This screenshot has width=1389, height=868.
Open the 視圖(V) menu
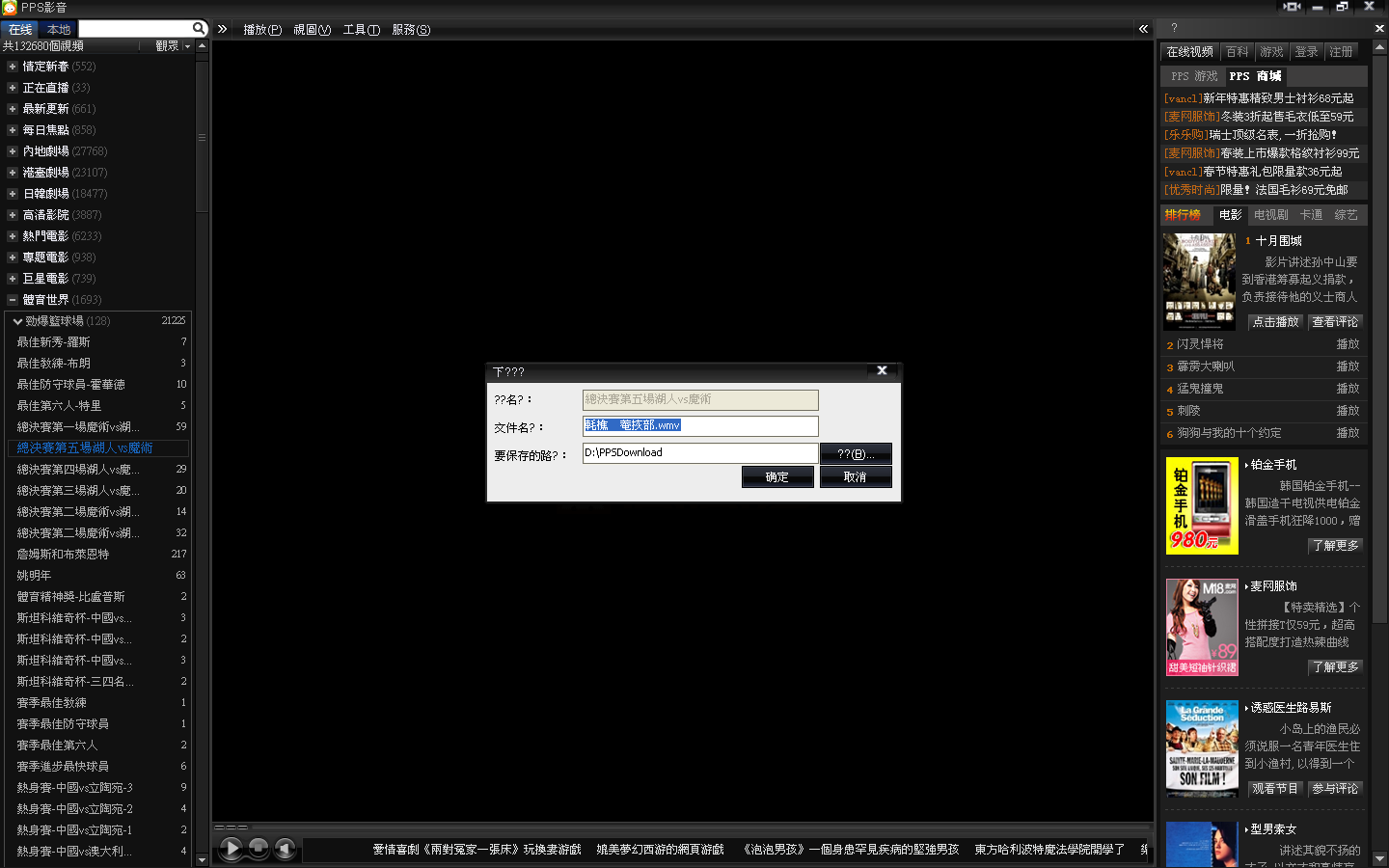(312, 30)
